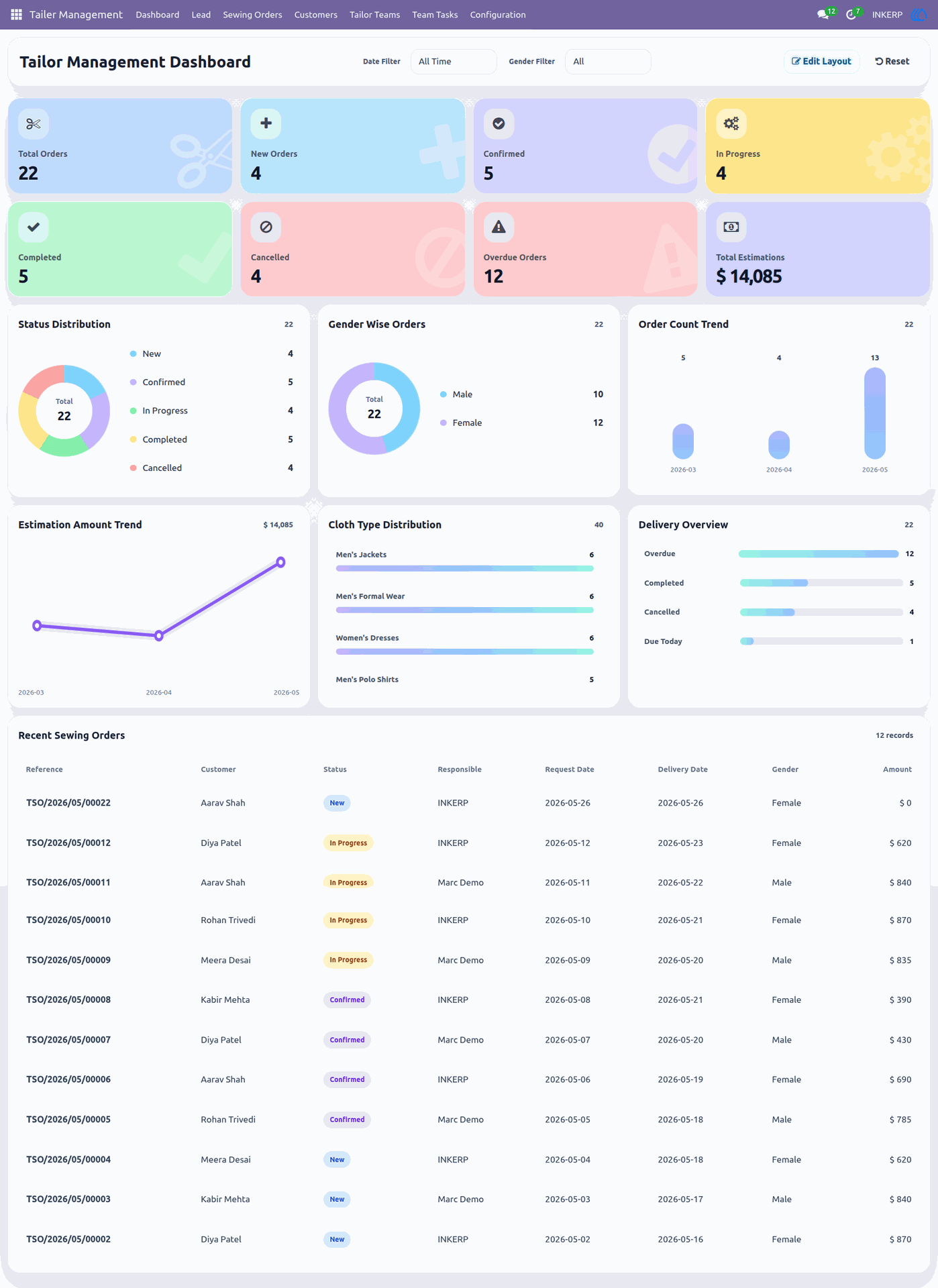Viewport: 938px width, 1288px height.
Task: Click the Status Distribution donut chart
Action: (64, 411)
